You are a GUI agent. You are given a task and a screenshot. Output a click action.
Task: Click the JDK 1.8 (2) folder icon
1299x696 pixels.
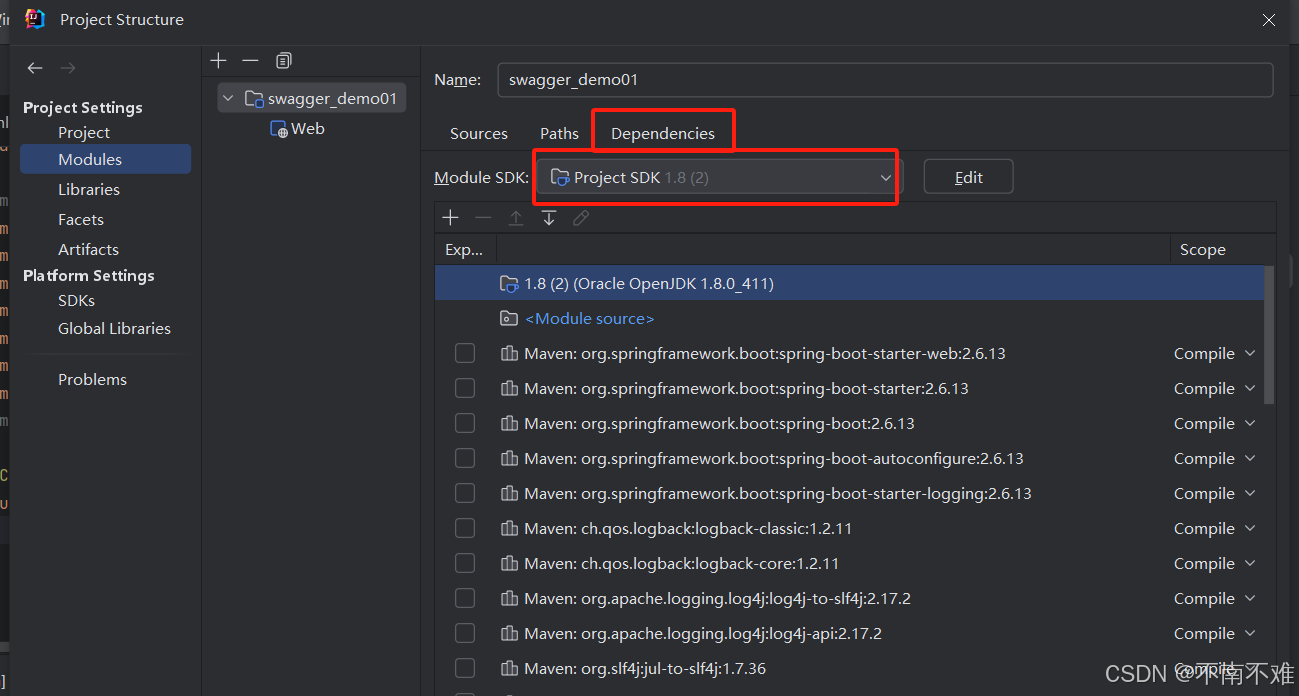[x=509, y=284]
